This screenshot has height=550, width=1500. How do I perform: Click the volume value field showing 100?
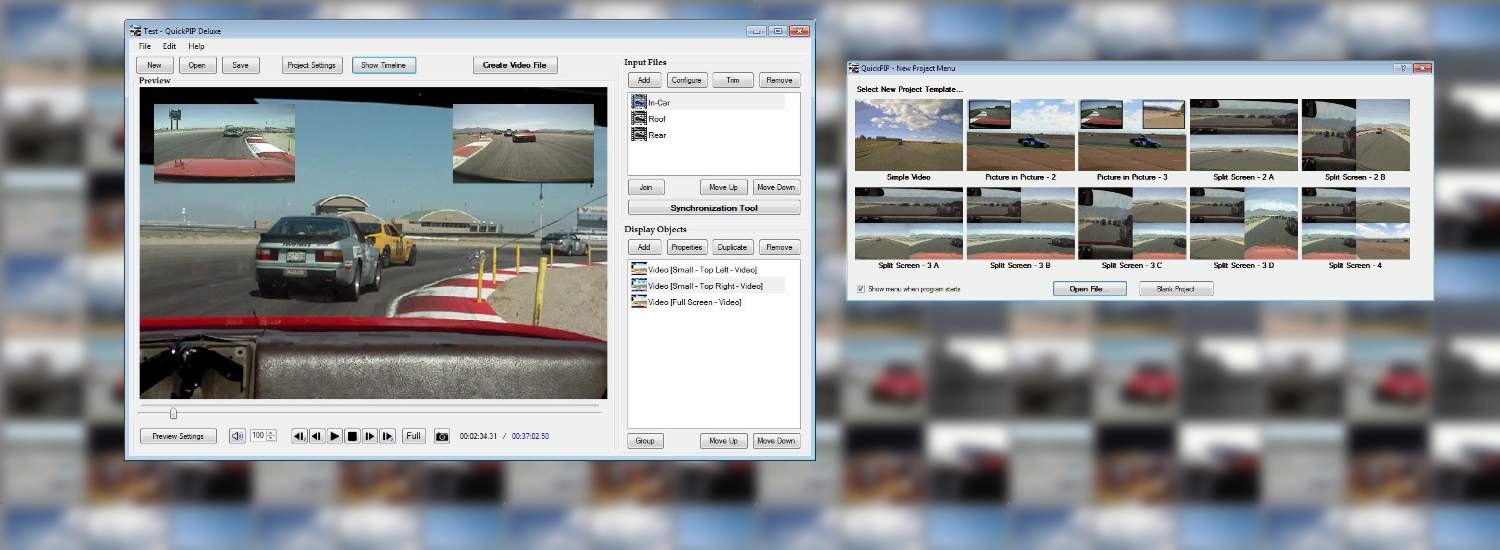tap(258, 436)
